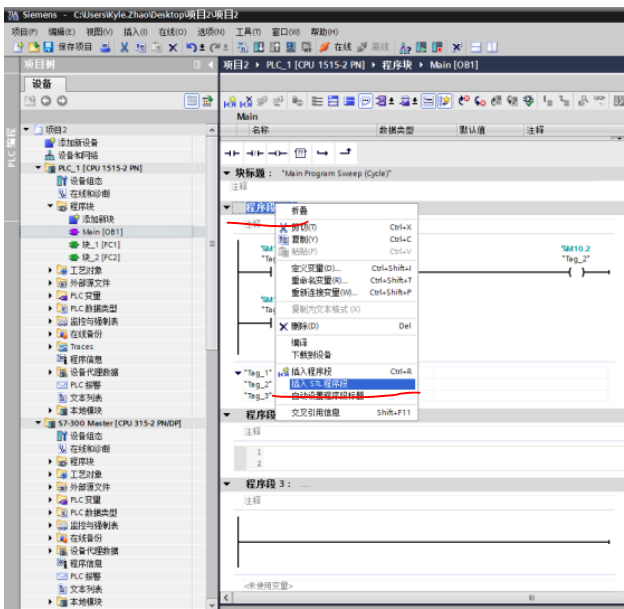Image resolution: width=624 pixels, height=609 pixels.
Task: Click the Tag_2 output coil at %M10.2
Action: click(x=577, y=272)
